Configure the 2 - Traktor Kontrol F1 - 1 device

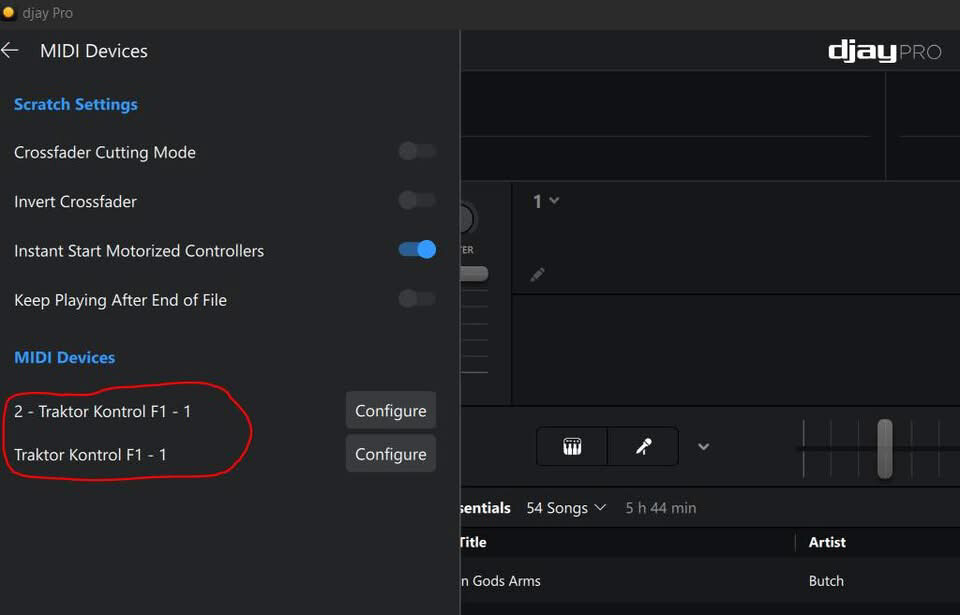click(390, 410)
